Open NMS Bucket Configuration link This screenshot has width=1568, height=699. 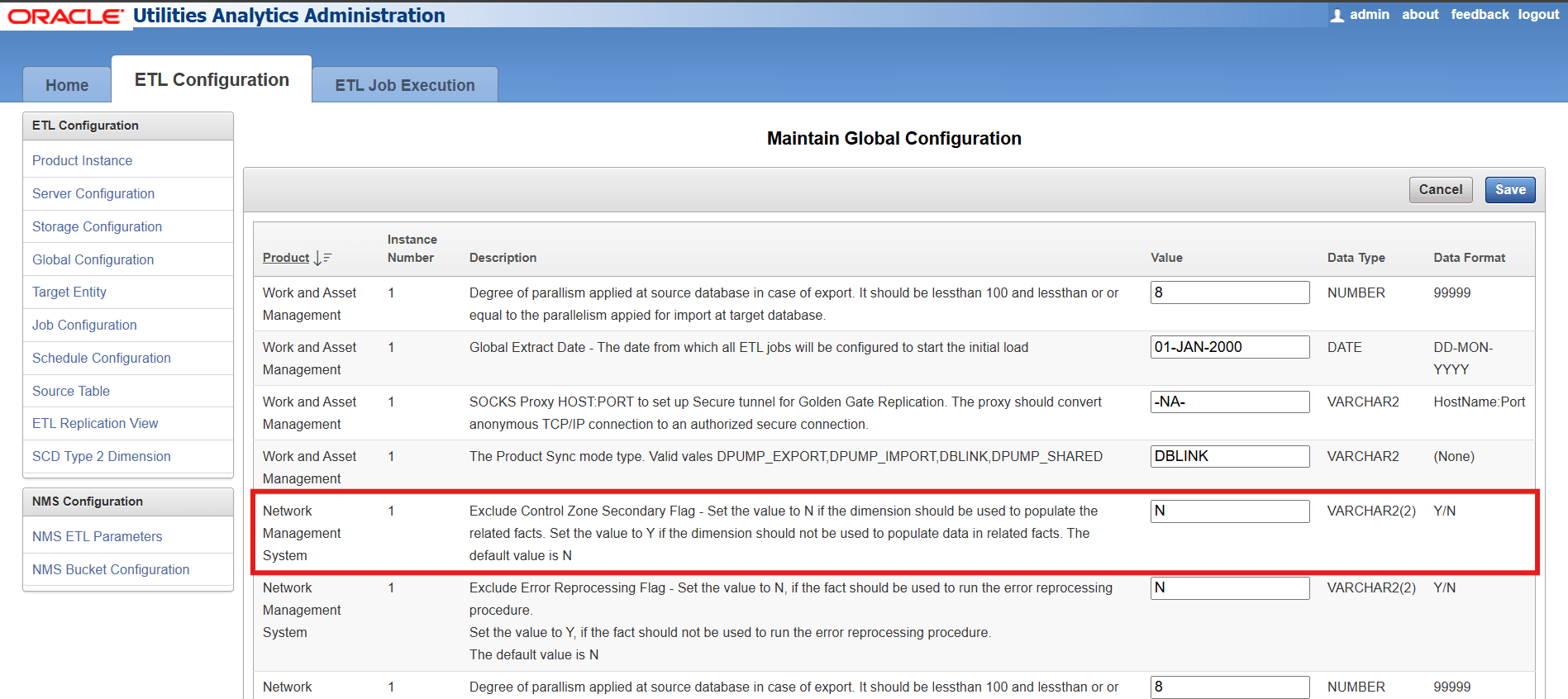[111, 569]
